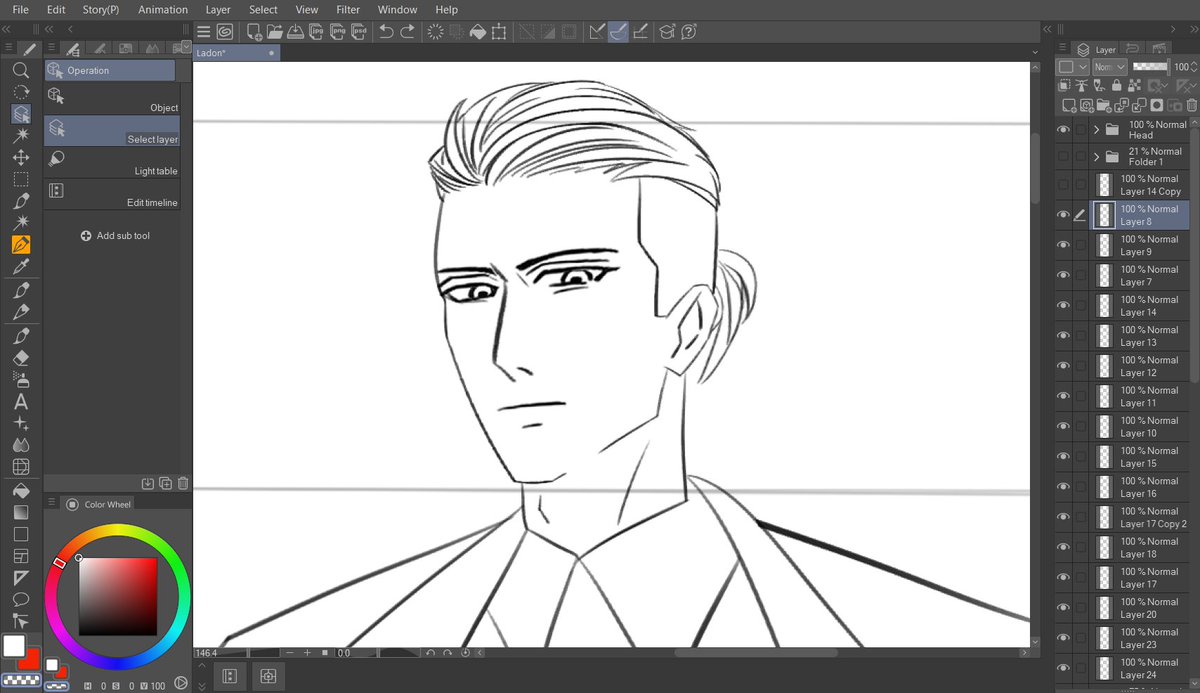Show Layer 14 Copy
This screenshot has height=693, width=1200.
[1063, 185]
